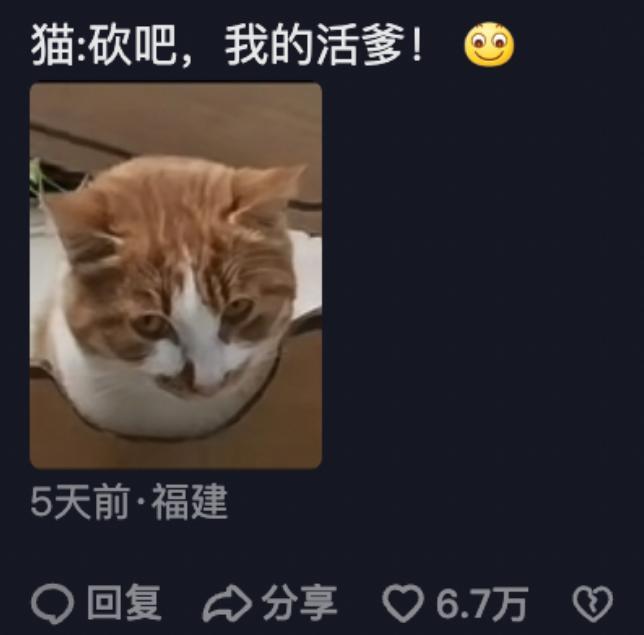
Task: Tap the speech bubble reply icon
Action: (x=53, y=603)
